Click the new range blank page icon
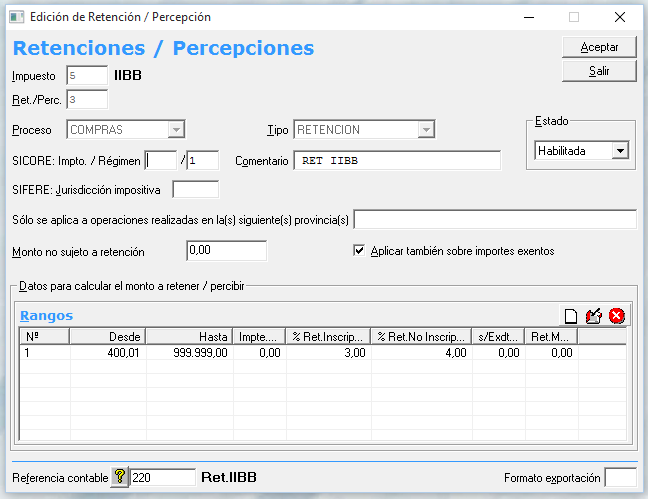Image resolution: width=648 pixels, height=499 pixels. pyautogui.click(x=571, y=316)
